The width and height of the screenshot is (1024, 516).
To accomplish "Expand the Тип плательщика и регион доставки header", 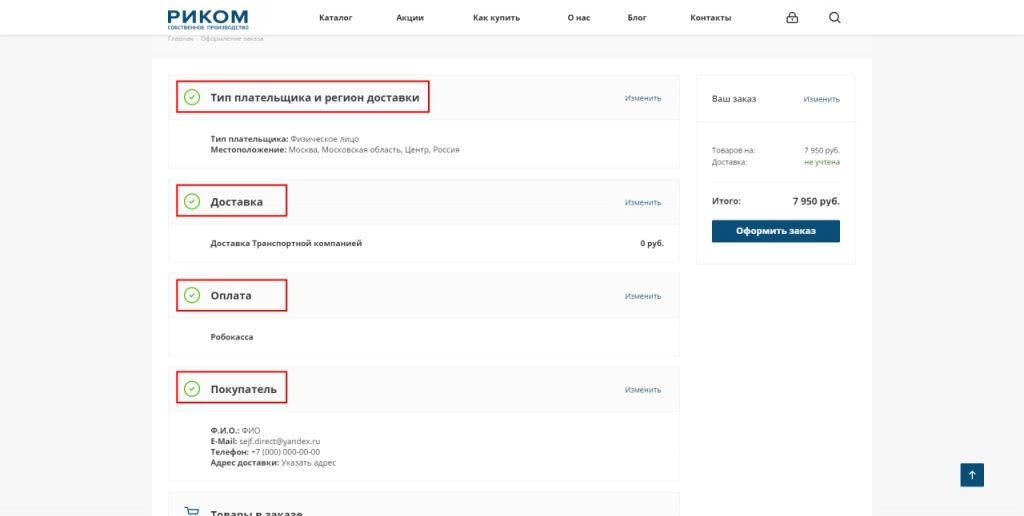I will click(x=314, y=98).
